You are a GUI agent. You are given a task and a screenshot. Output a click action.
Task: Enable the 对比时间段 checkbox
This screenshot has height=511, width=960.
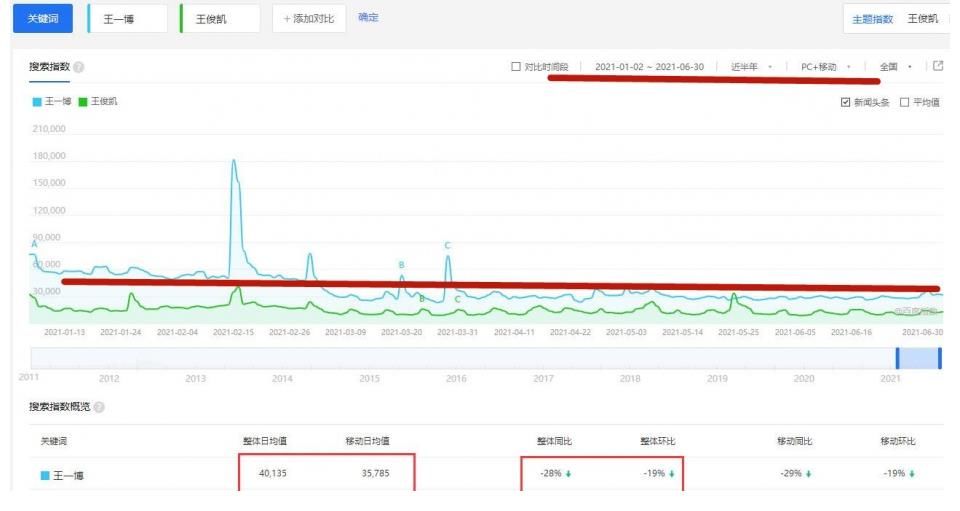pyautogui.click(x=516, y=66)
